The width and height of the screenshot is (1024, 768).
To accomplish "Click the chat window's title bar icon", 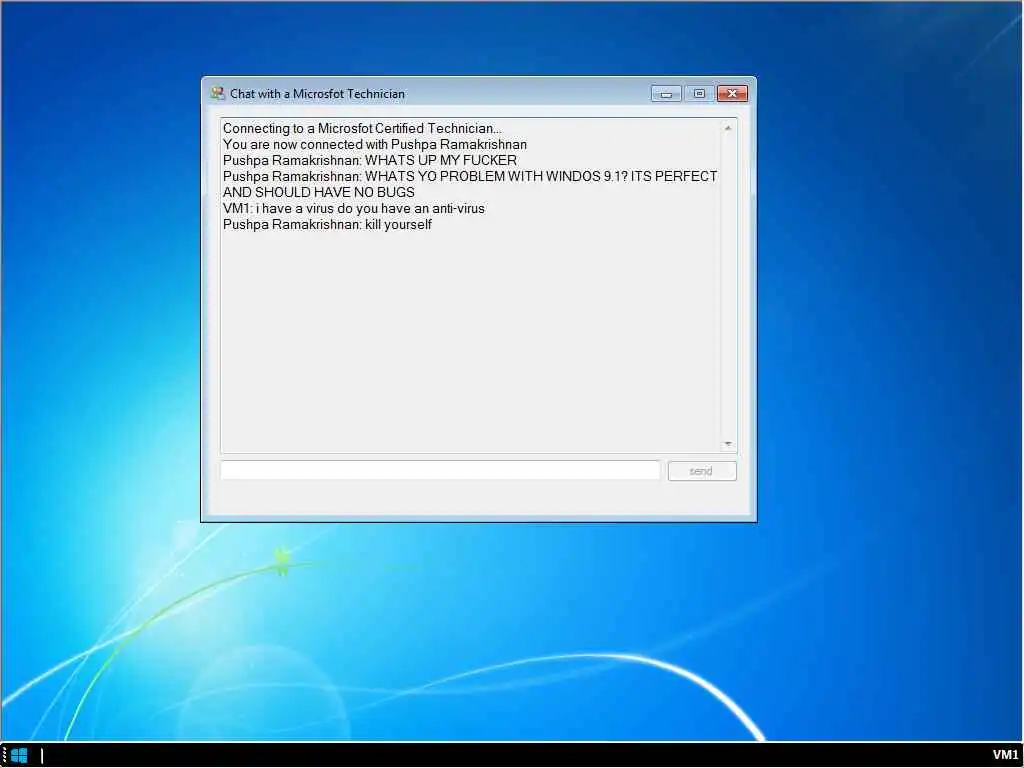I will coord(217,93).
